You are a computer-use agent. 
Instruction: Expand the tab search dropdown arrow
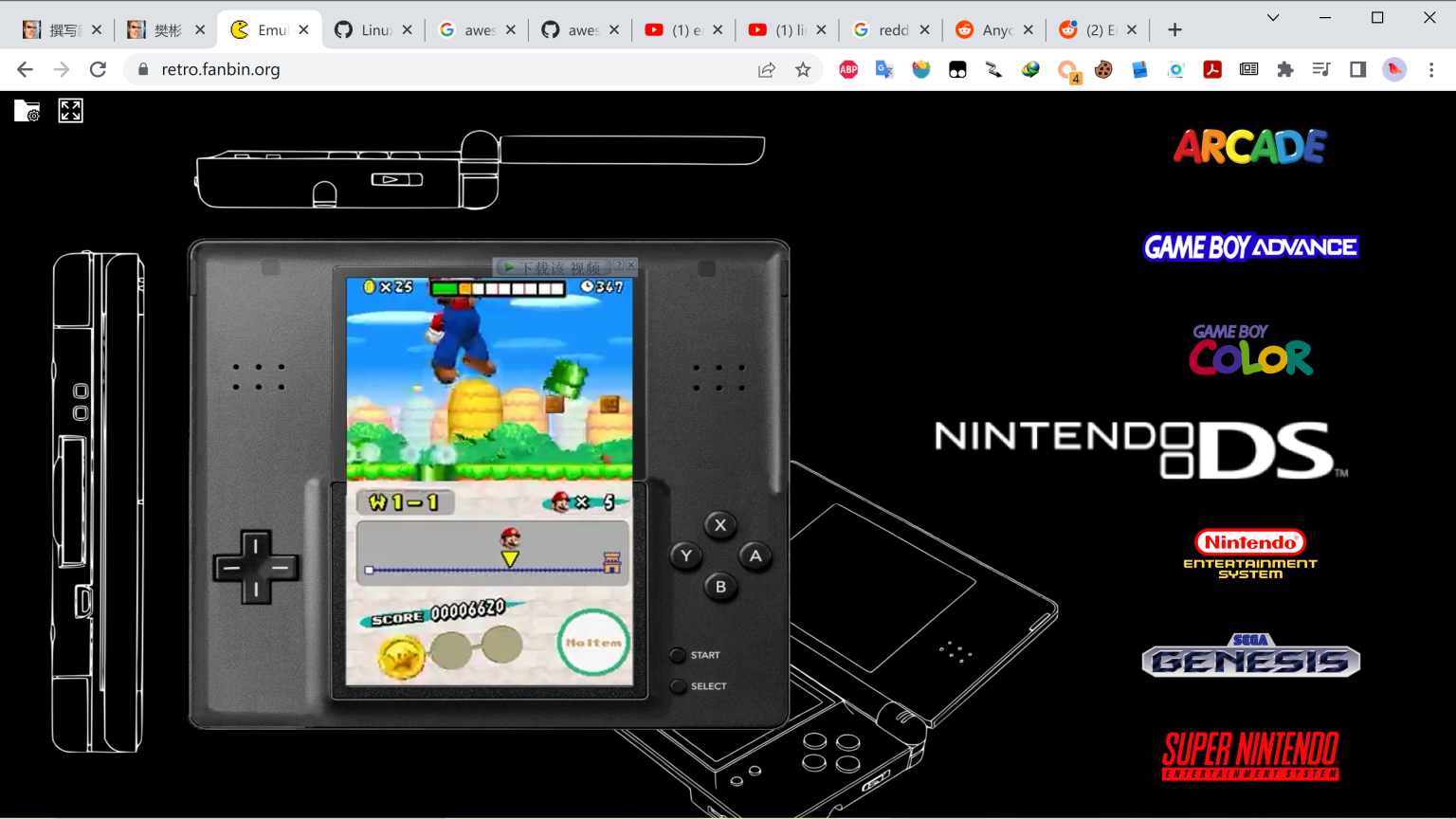(x=1273, y=17)
